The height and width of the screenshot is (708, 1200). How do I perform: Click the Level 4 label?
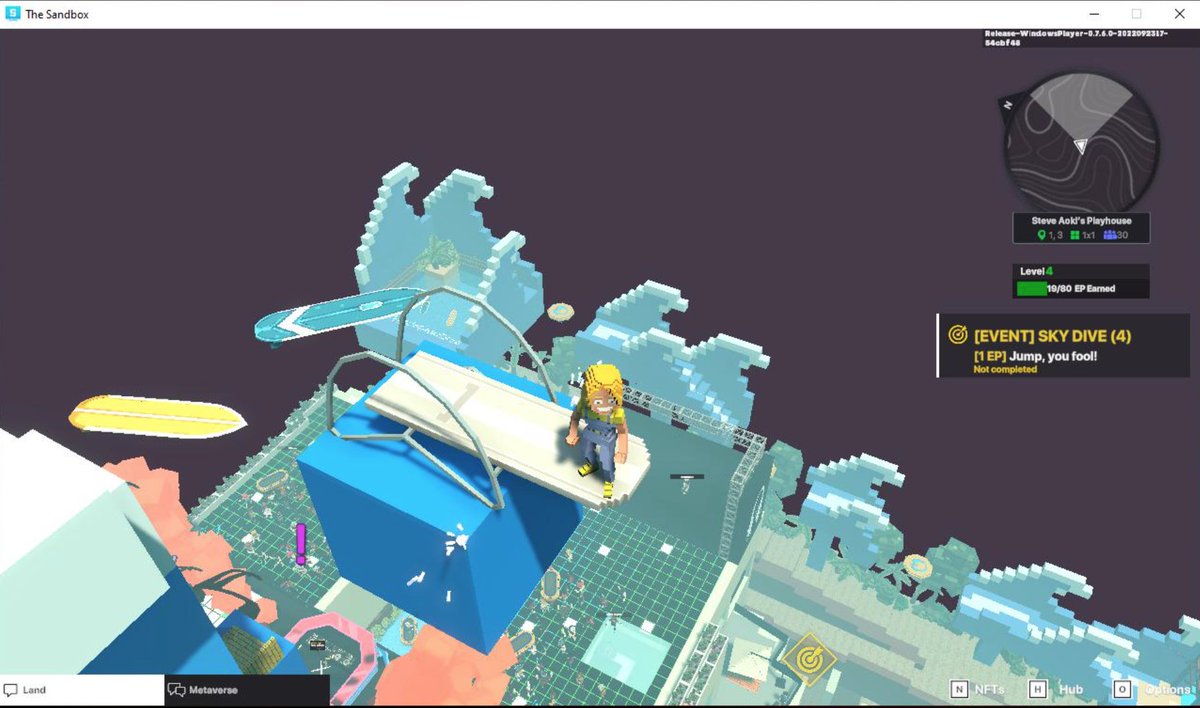click(1035, 271)
